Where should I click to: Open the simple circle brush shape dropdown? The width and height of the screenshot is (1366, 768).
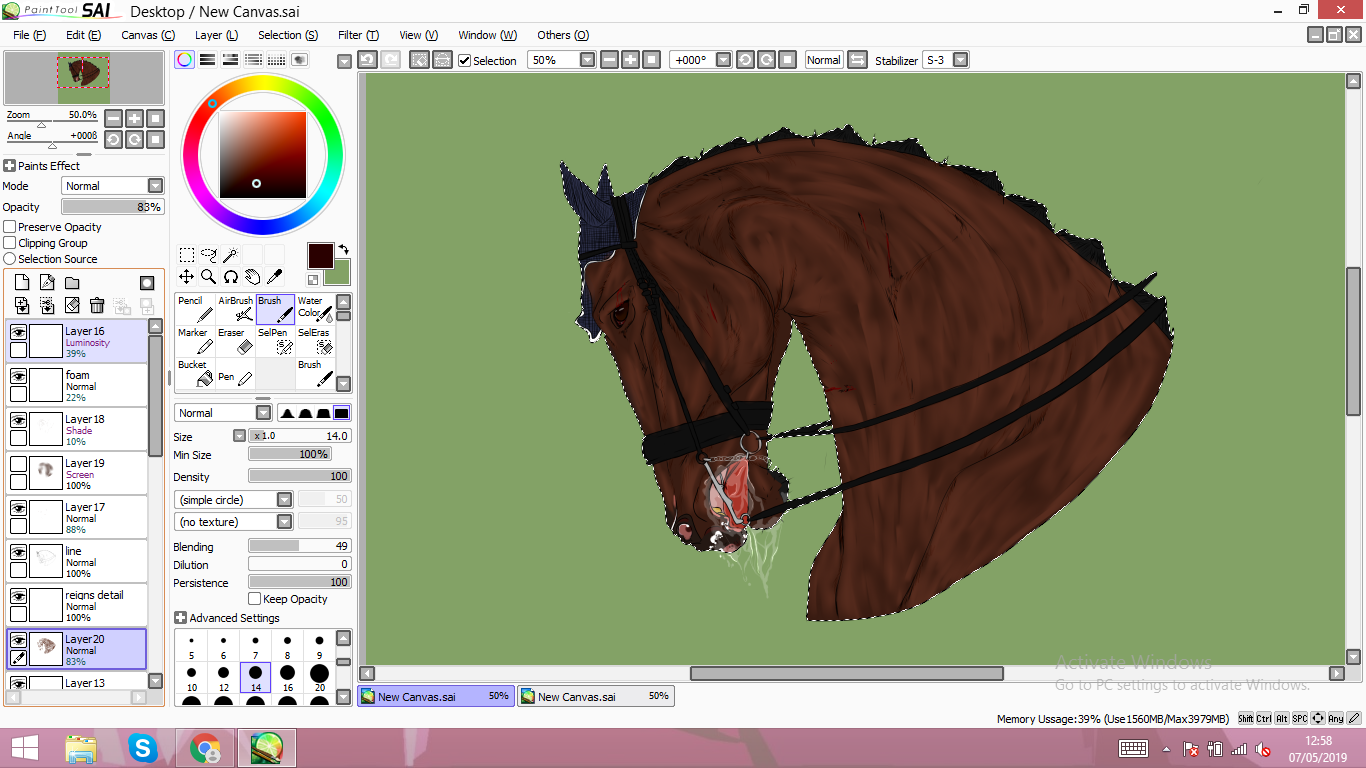284,499
